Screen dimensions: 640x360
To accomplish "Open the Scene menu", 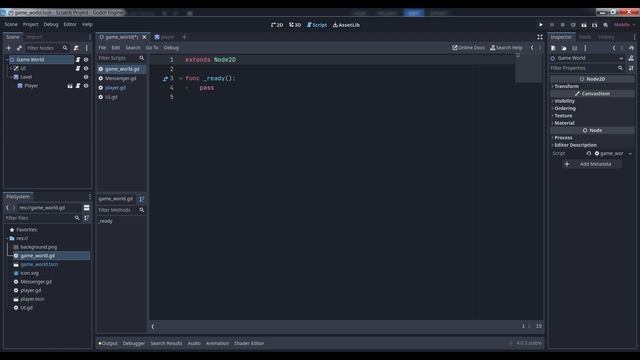I will (11, 24).
